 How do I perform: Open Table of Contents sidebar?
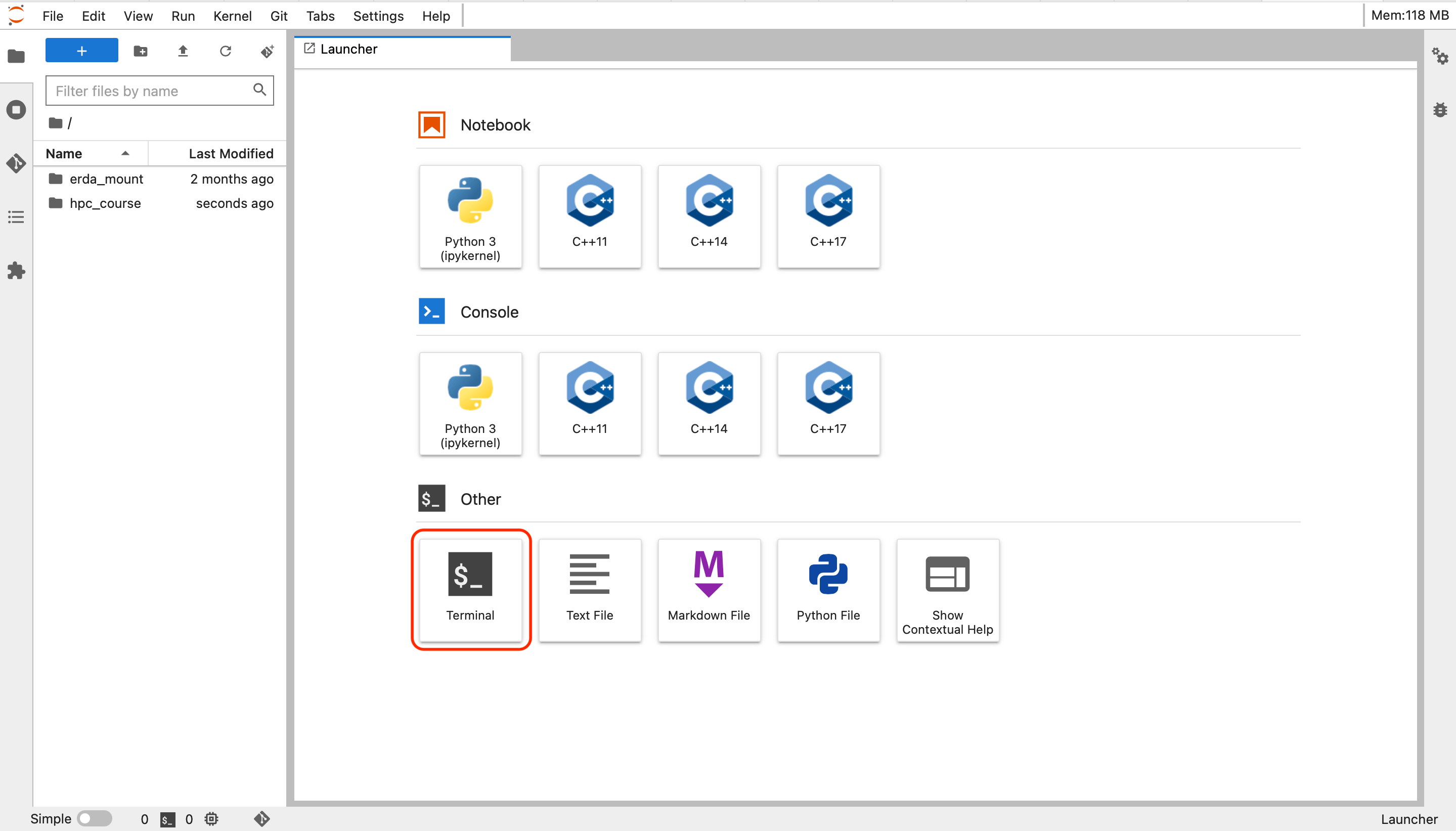(16, 217)
